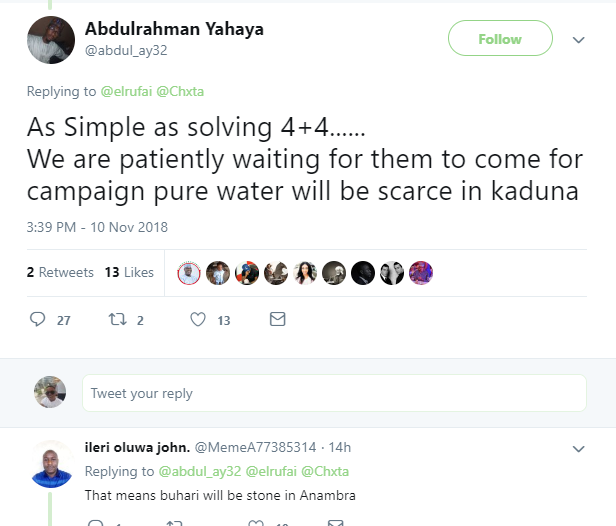
Task: View the 13 Likes list
Action: coord(129,272)
